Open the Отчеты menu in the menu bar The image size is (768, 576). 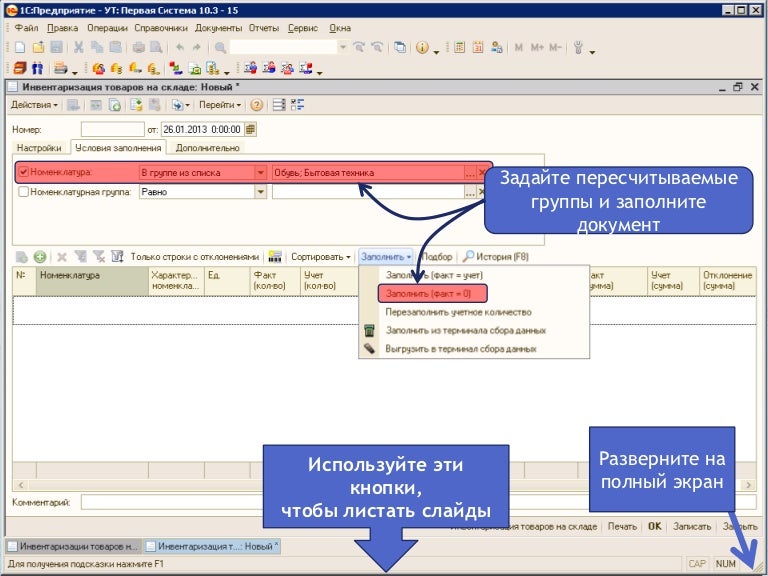pos(264,28)
